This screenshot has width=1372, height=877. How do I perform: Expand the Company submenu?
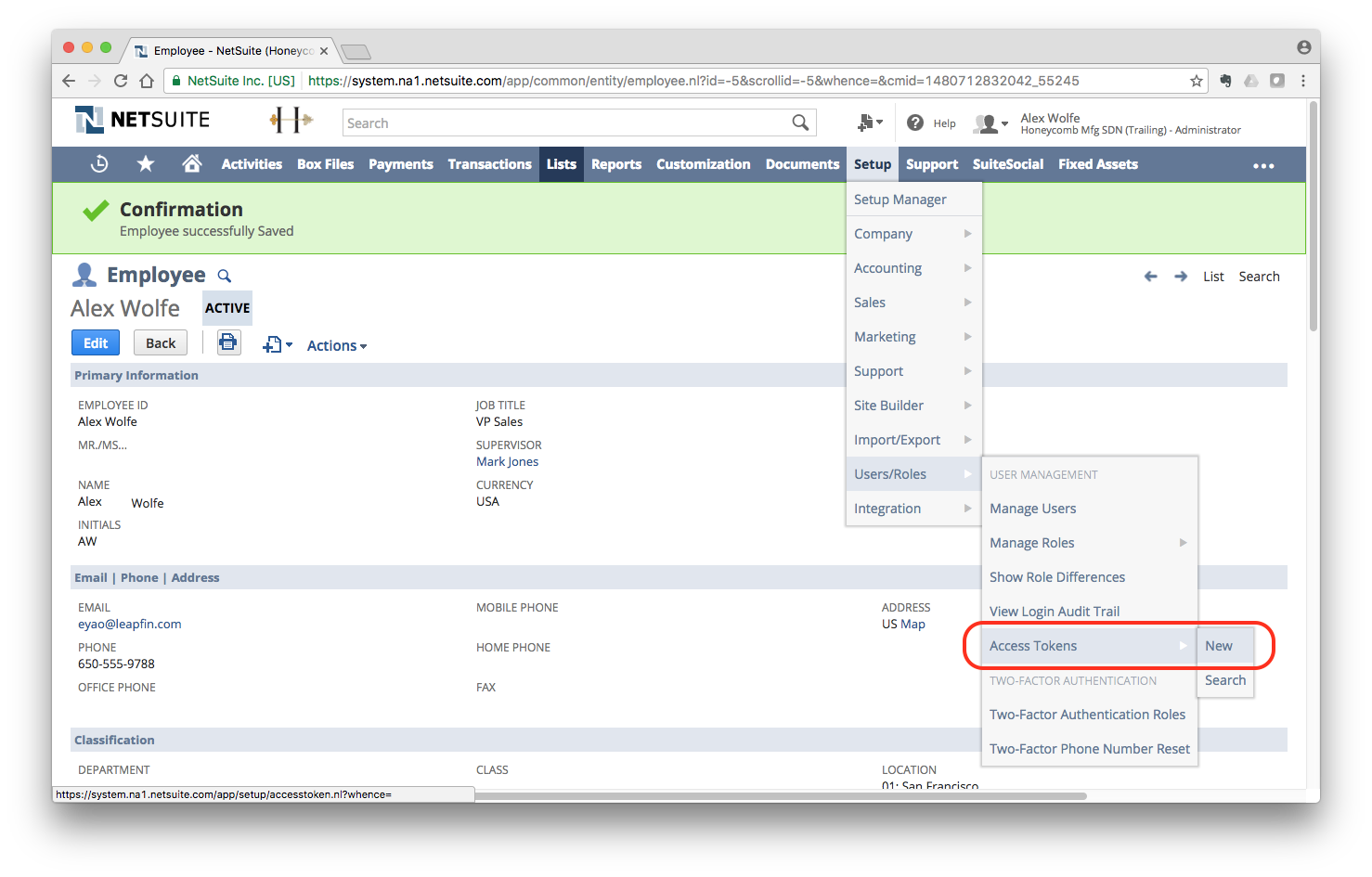point(913,234)
